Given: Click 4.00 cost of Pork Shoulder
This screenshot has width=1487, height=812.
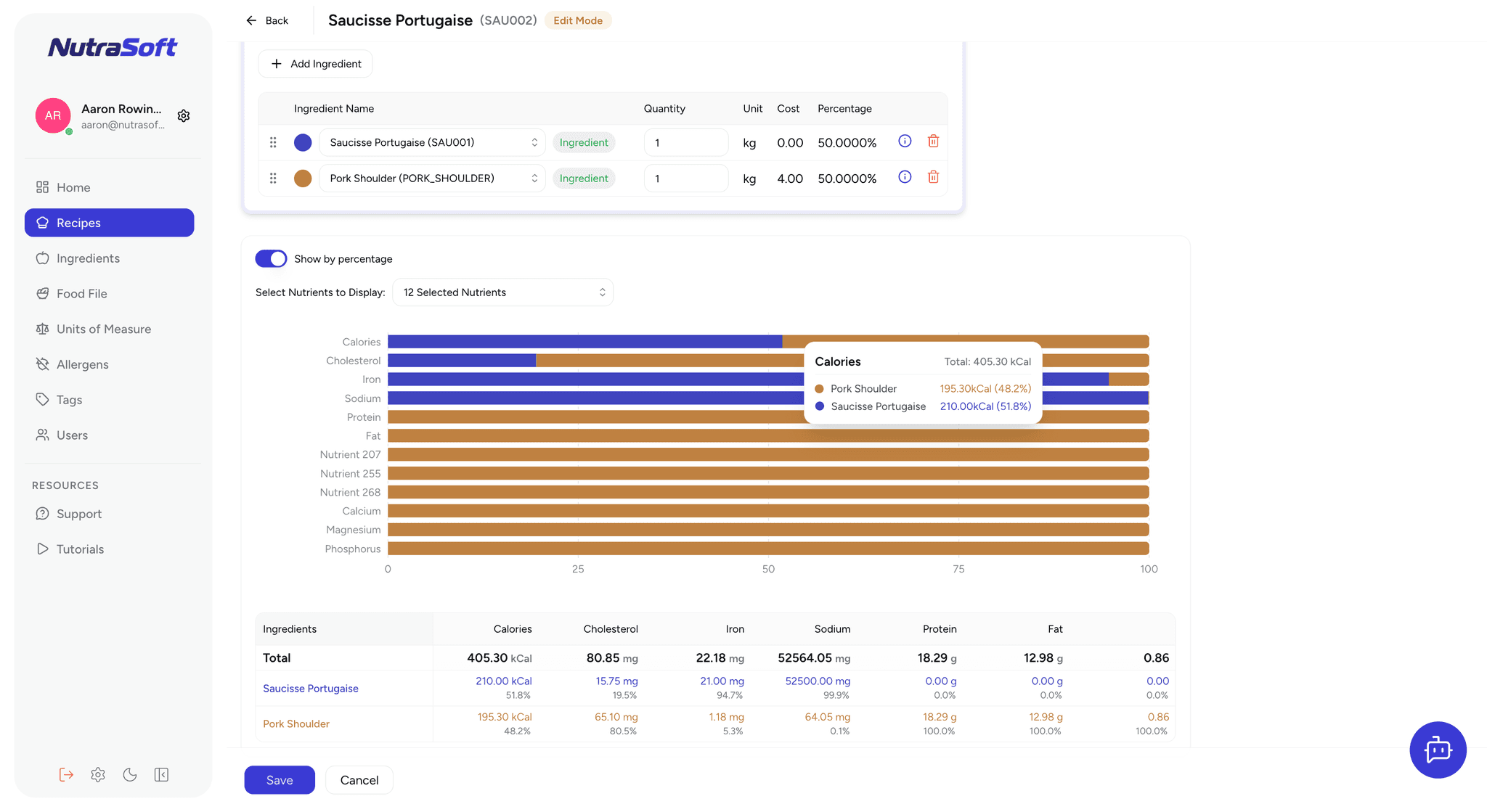Looking at the screenshot, I should (x=790, y=179).
